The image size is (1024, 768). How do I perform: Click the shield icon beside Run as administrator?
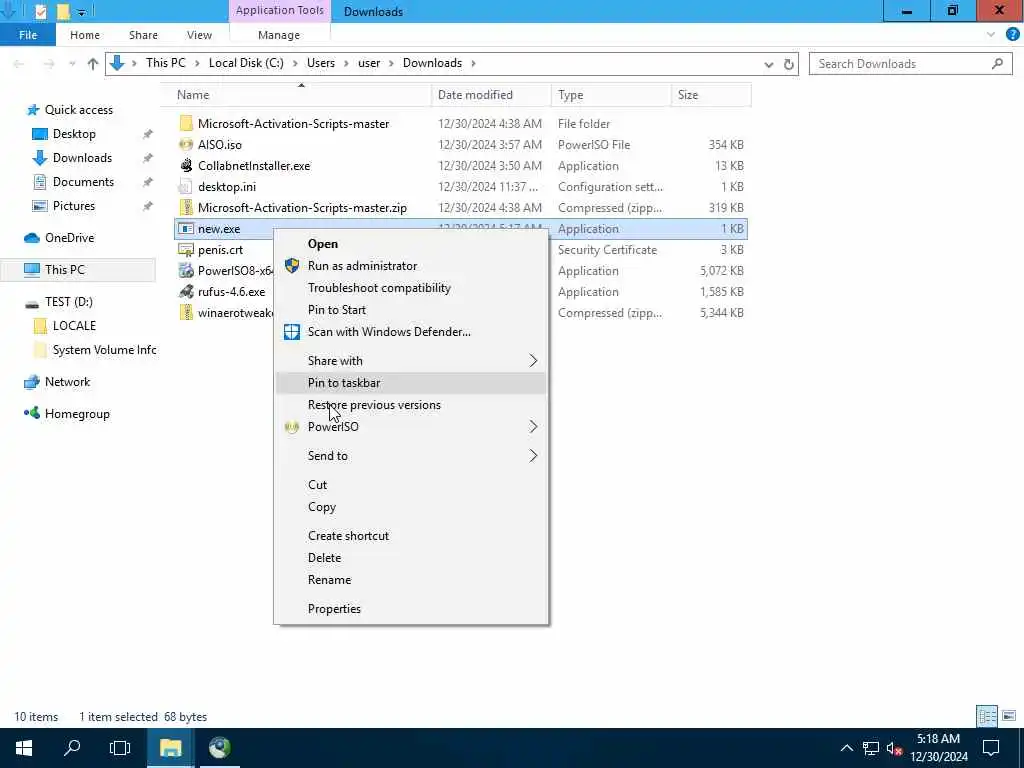[292, 266]
